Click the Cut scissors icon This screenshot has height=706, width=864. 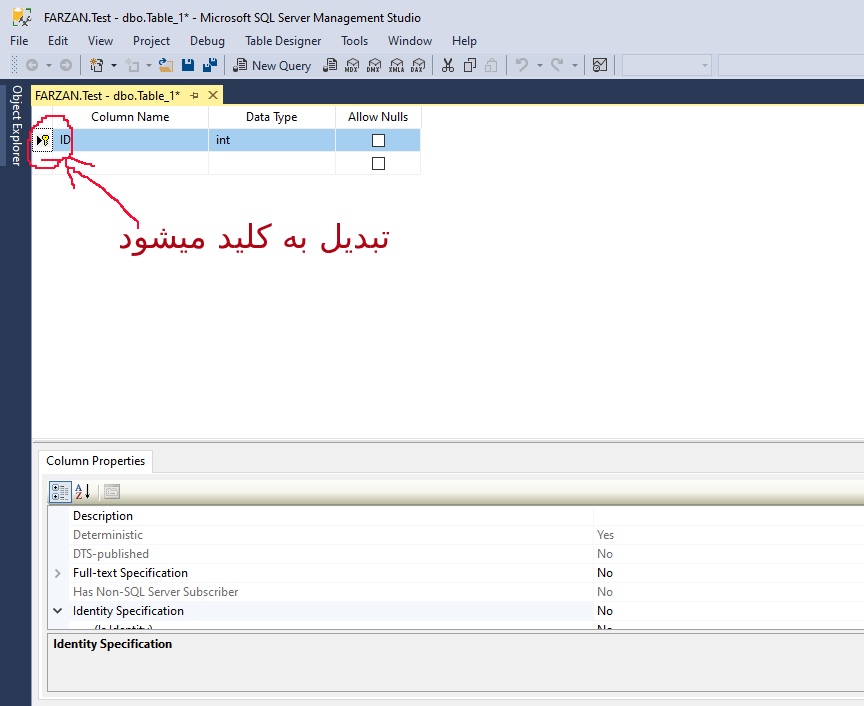tap(448, 65)
